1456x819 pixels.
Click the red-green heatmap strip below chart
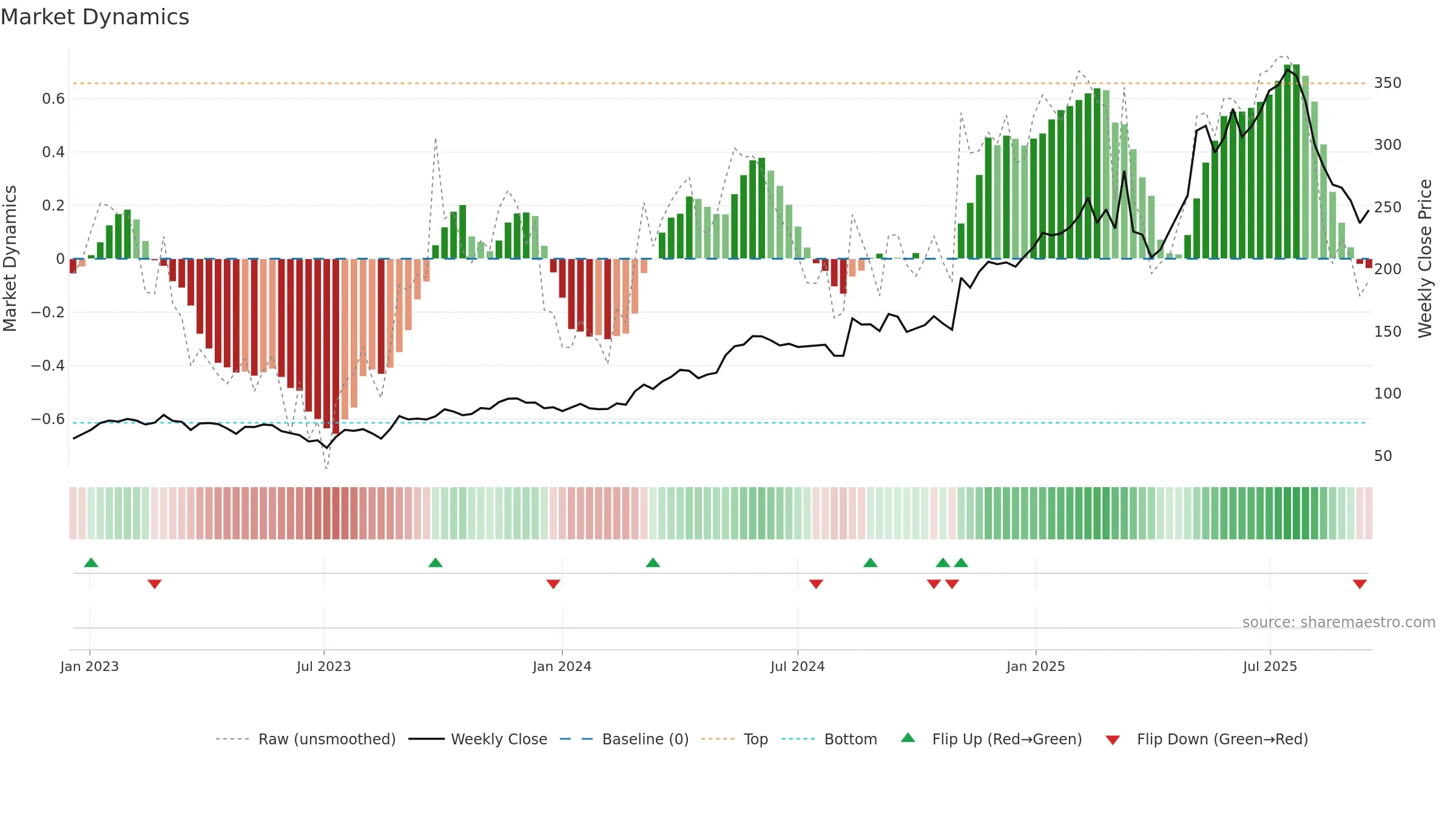721,513
